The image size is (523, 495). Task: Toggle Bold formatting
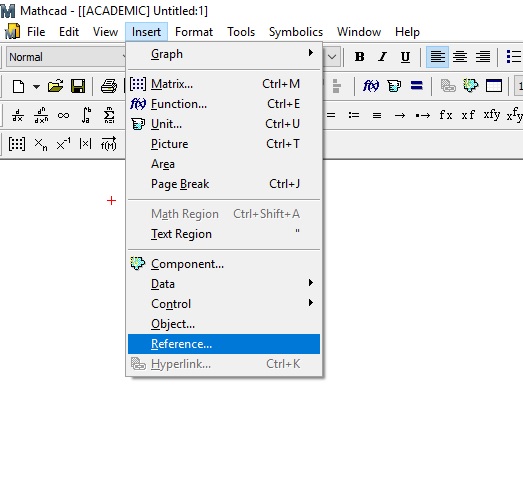360,57
